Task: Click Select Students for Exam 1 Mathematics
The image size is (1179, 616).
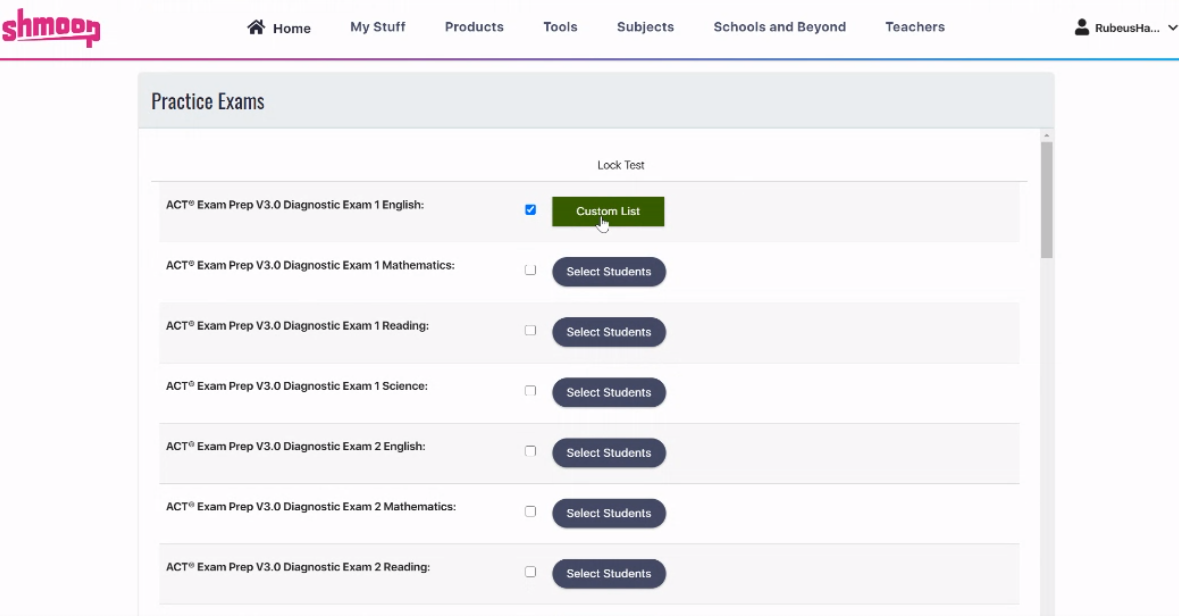Action: pyautogui.click(x=609, y=271)
